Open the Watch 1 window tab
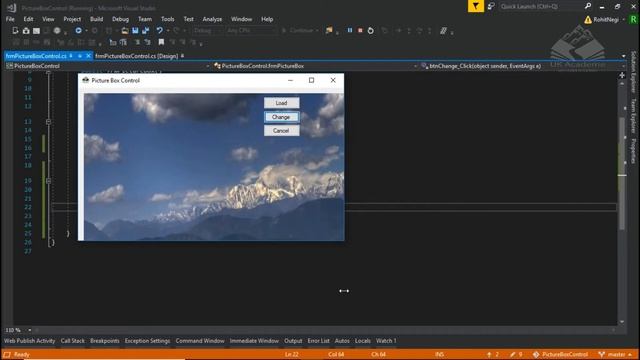The height and width of the screenshot is (360, 640). (386, 341)
